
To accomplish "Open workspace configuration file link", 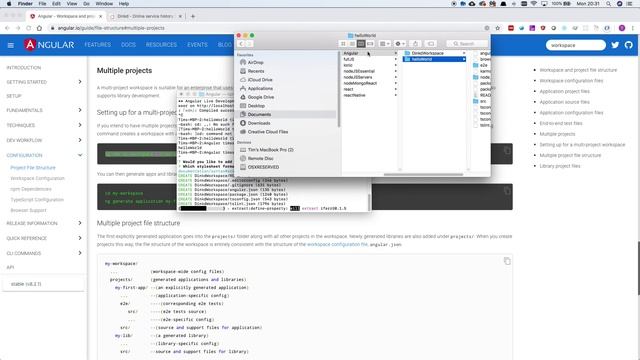I will tap(337, 244).
